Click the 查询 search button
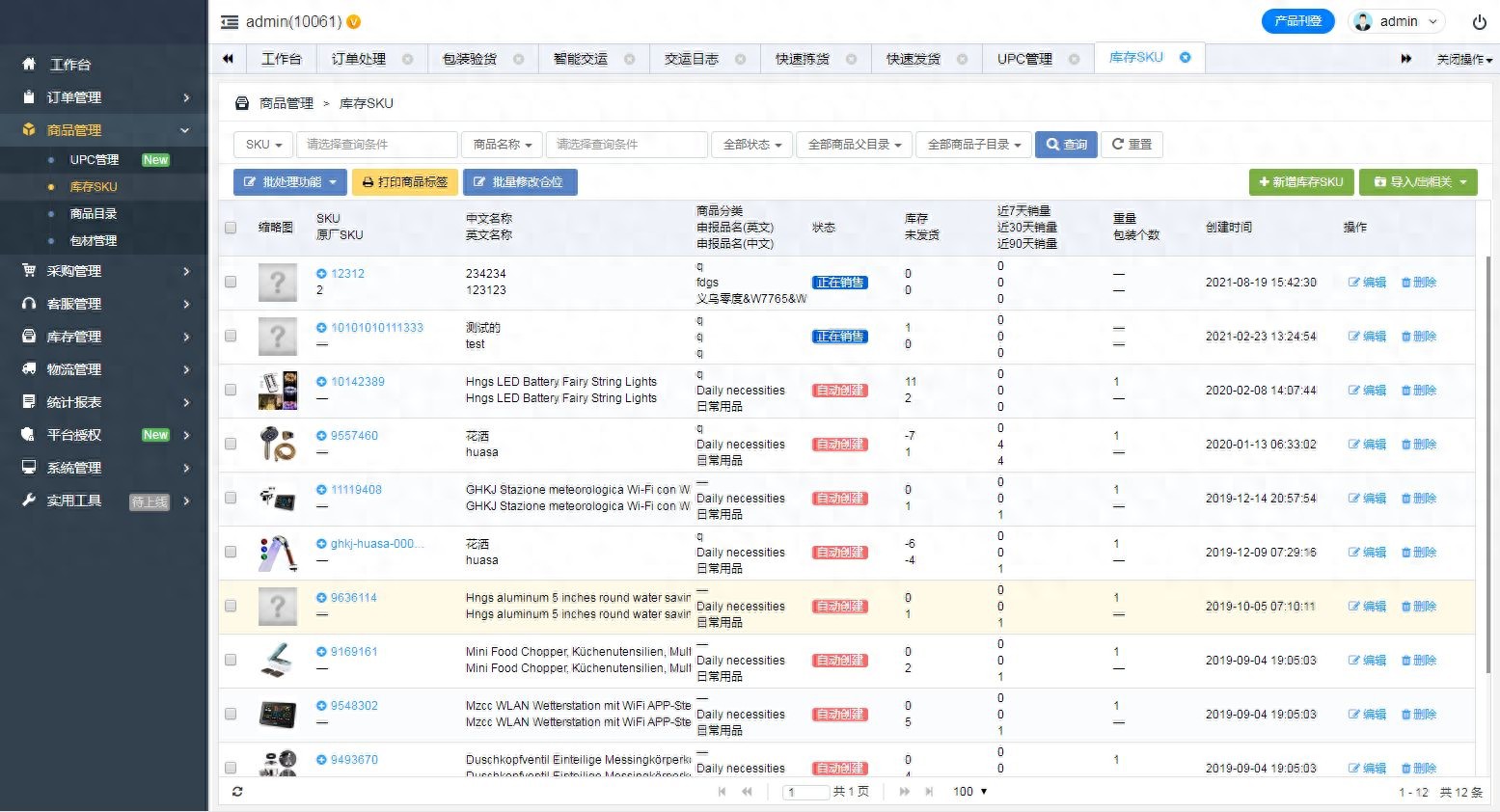This screenshot has width=1500, height=812. tap(1065, 144)
